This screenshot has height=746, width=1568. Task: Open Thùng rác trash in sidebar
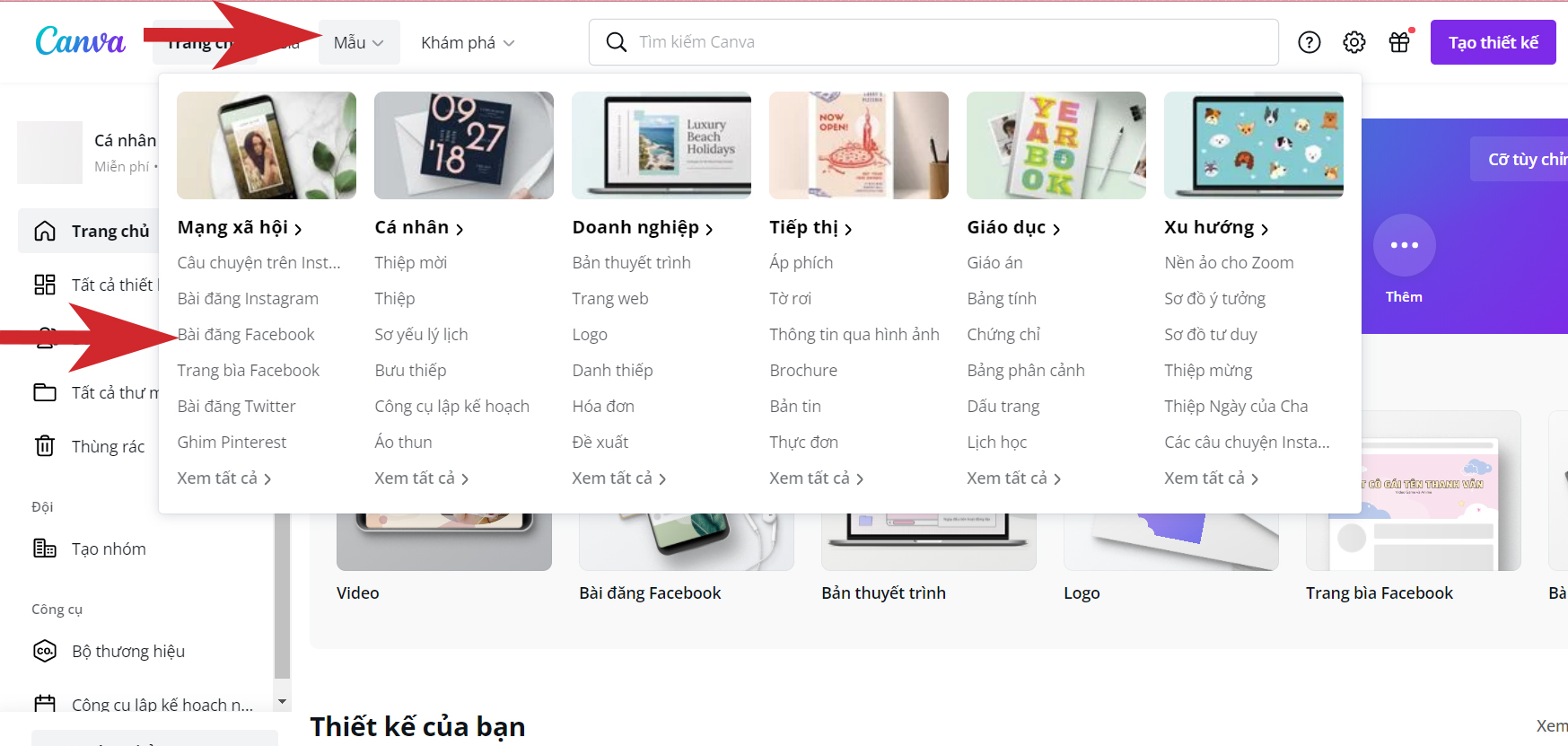(108, 446)
